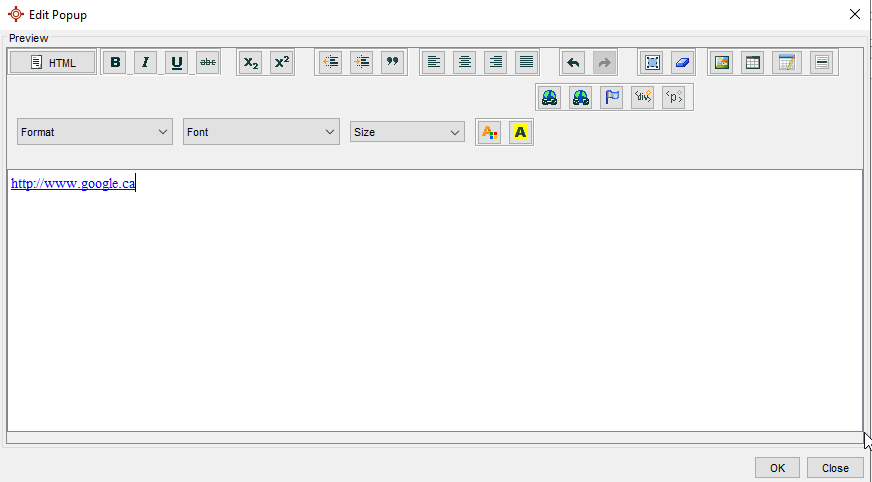Expand the Size dropdown
Image resolution: width=872 pixels, height=482 pixels.
coord(407,132)
